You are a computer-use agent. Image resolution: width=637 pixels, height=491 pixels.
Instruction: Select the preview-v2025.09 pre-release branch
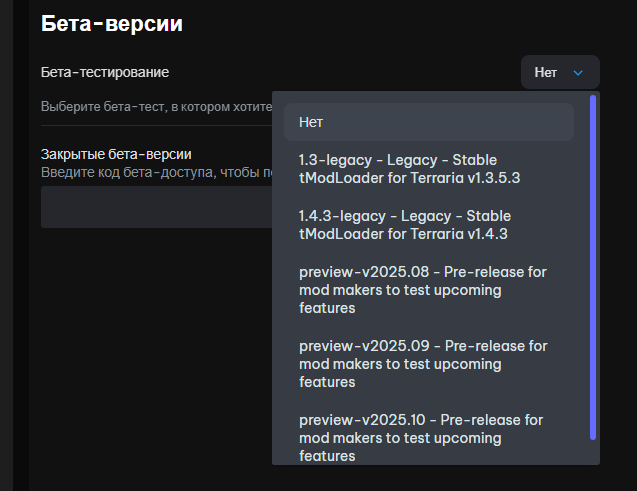pos(424,364)
